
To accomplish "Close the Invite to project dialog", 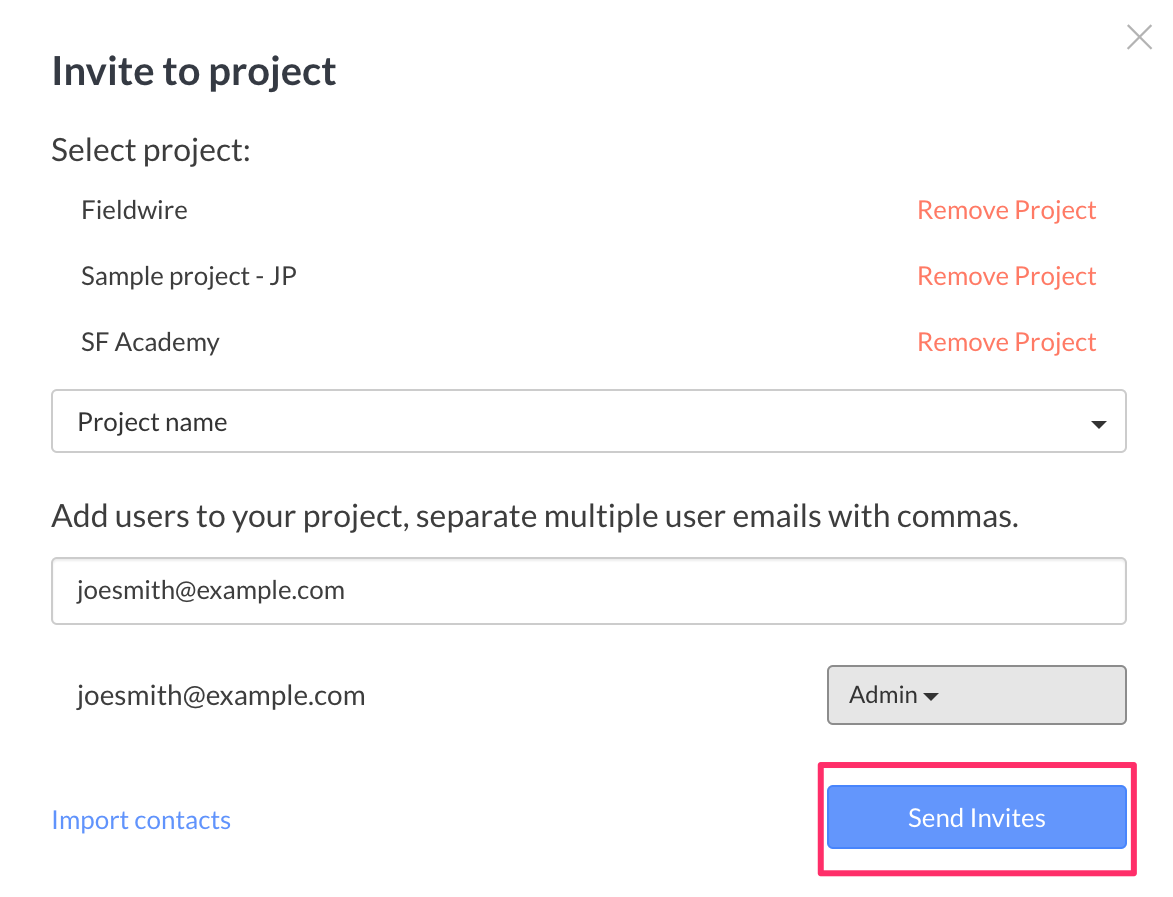I will click(1139, 37).
